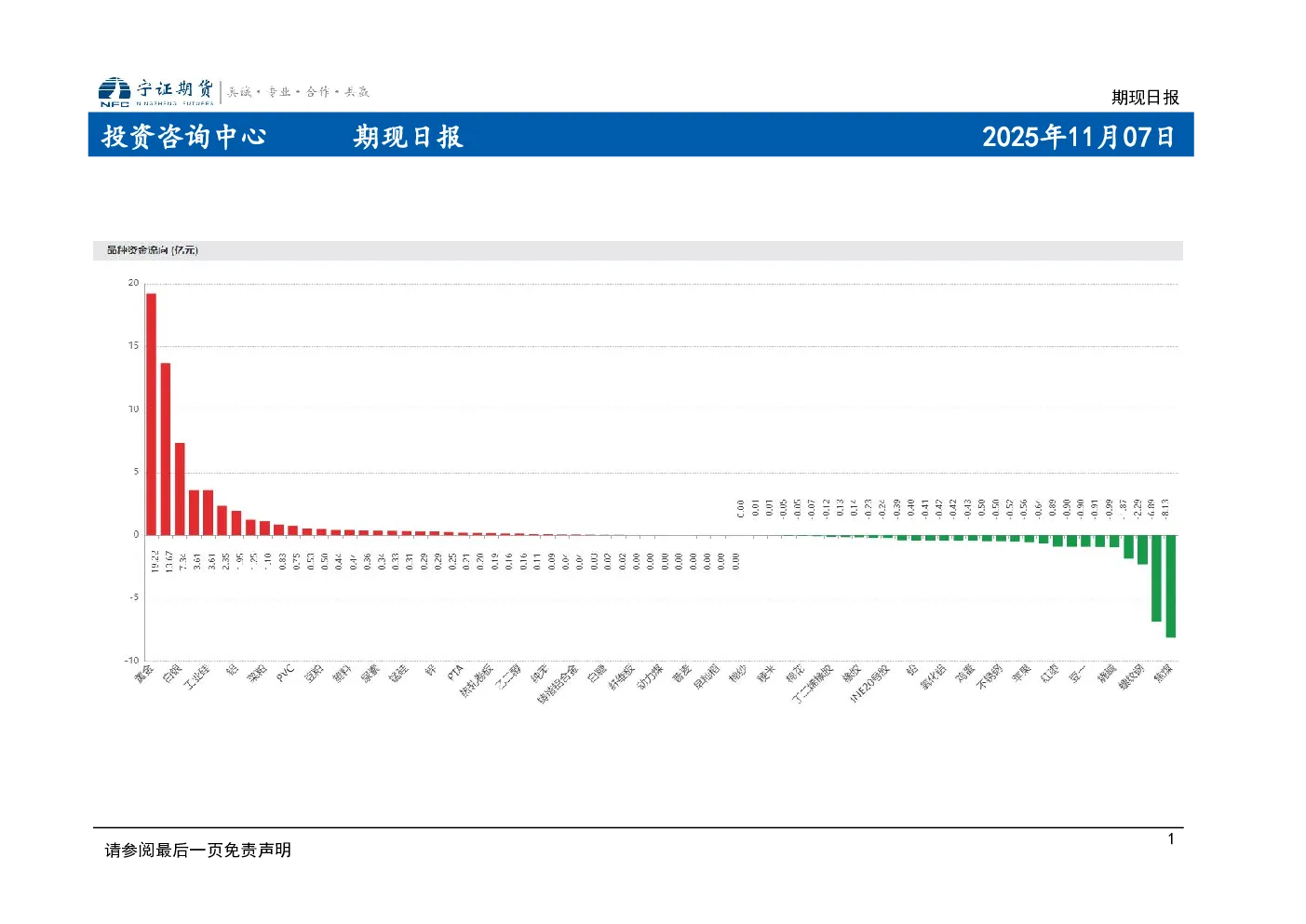Click the x-axis label PVC

click(285, 674)
